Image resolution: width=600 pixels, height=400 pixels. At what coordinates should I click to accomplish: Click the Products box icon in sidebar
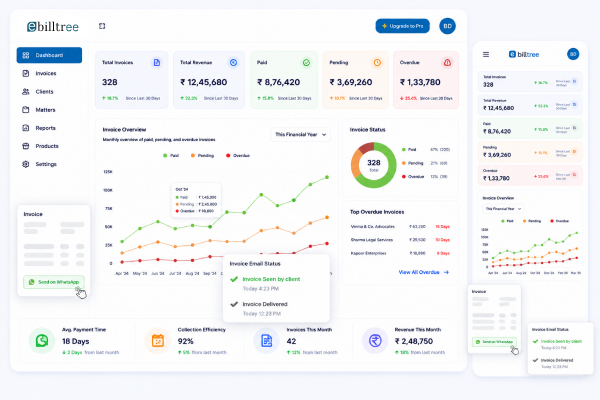pyautogui.click(x=26, y=146)
